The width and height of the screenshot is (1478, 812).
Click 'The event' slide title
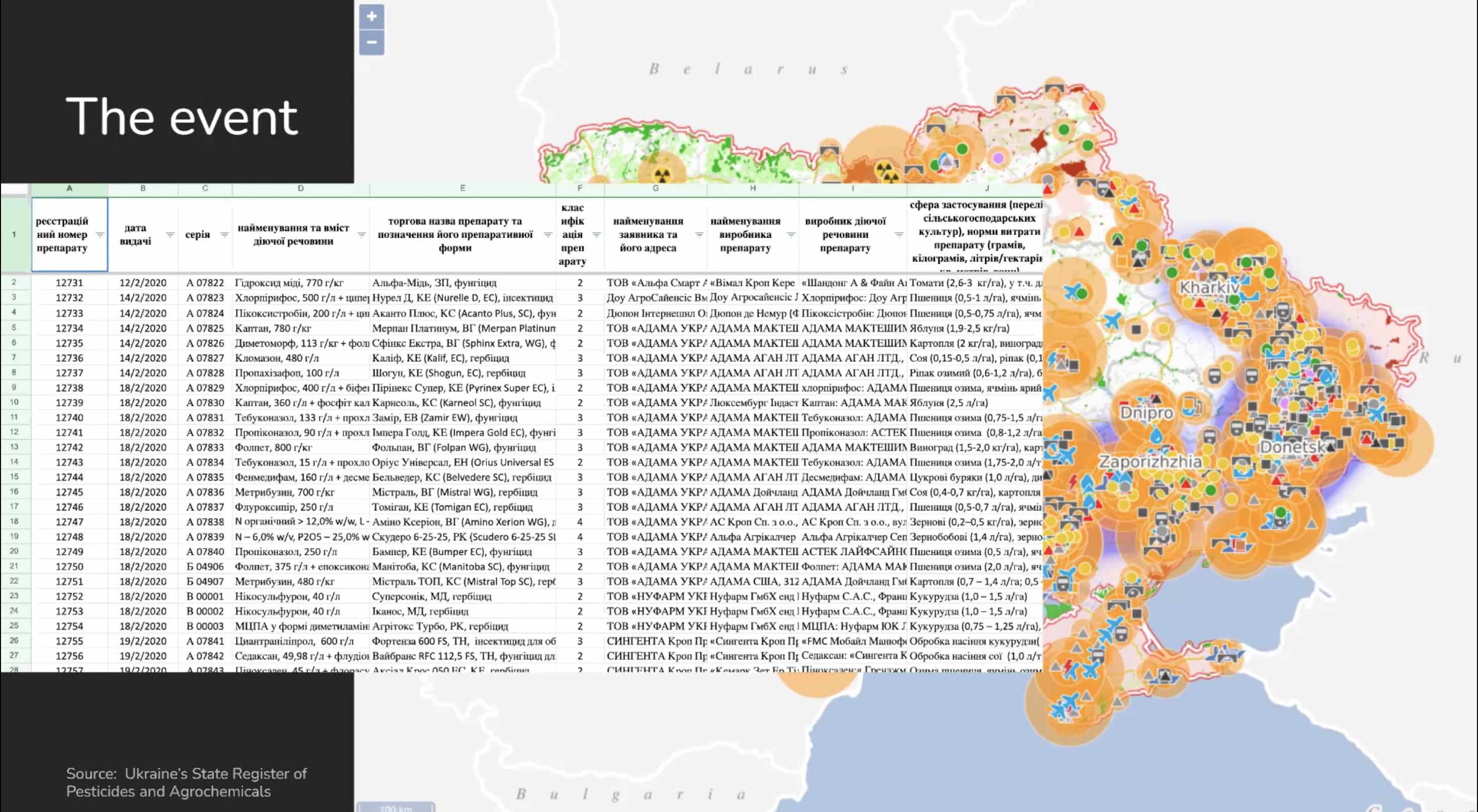[x=182, y=117]
